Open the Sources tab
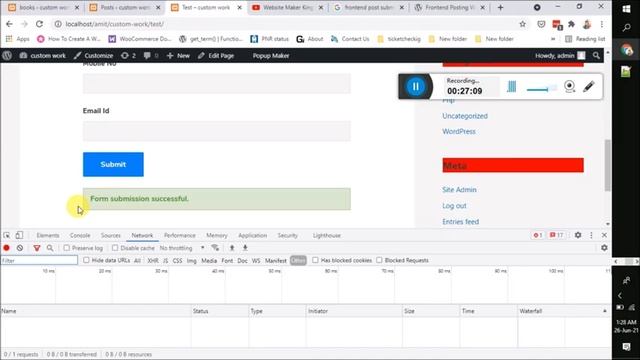Viewport: 640px width, 360px height. (x=111, y=236)
